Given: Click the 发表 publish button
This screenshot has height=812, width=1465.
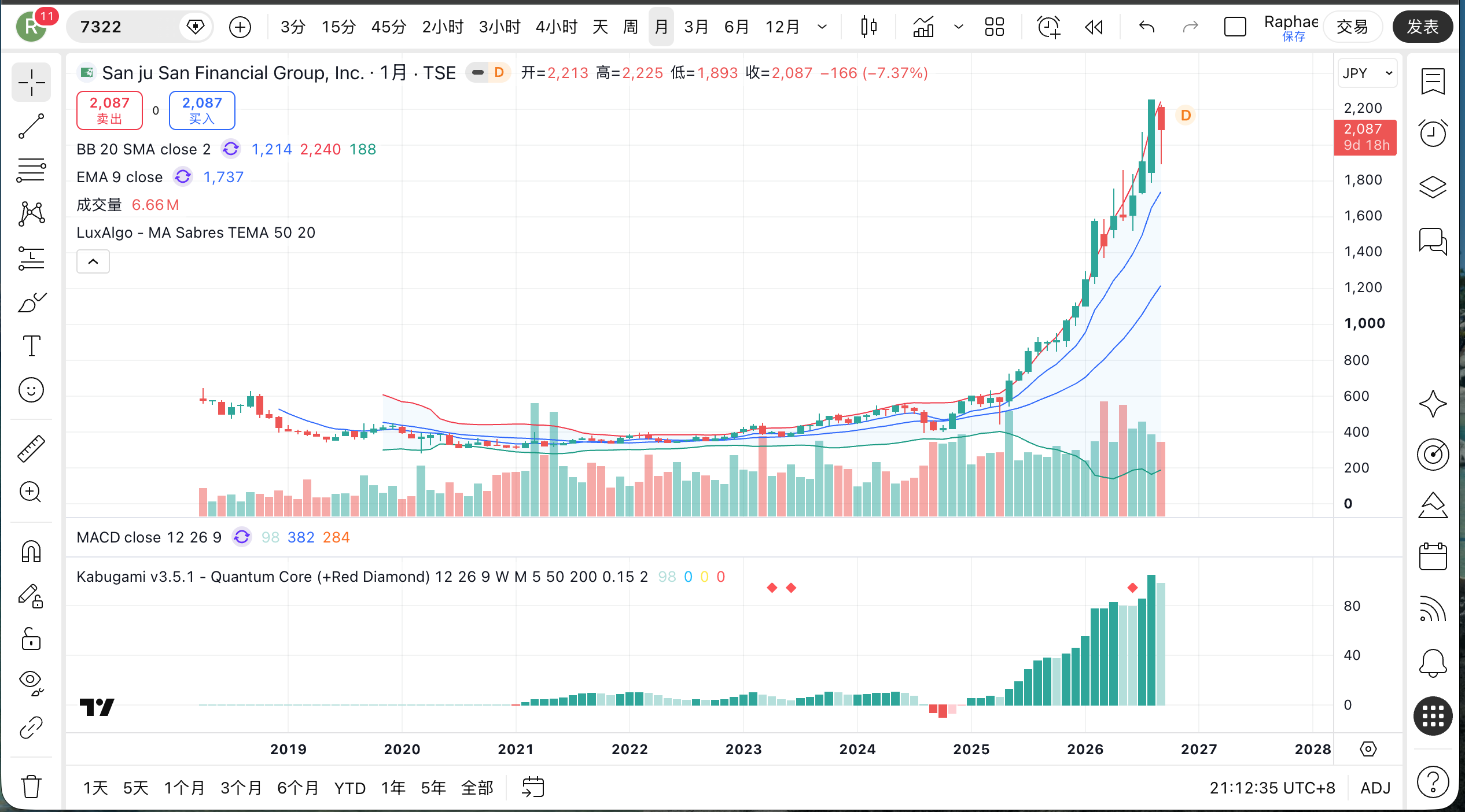Looking at the screenshot, I should 1422,27.
